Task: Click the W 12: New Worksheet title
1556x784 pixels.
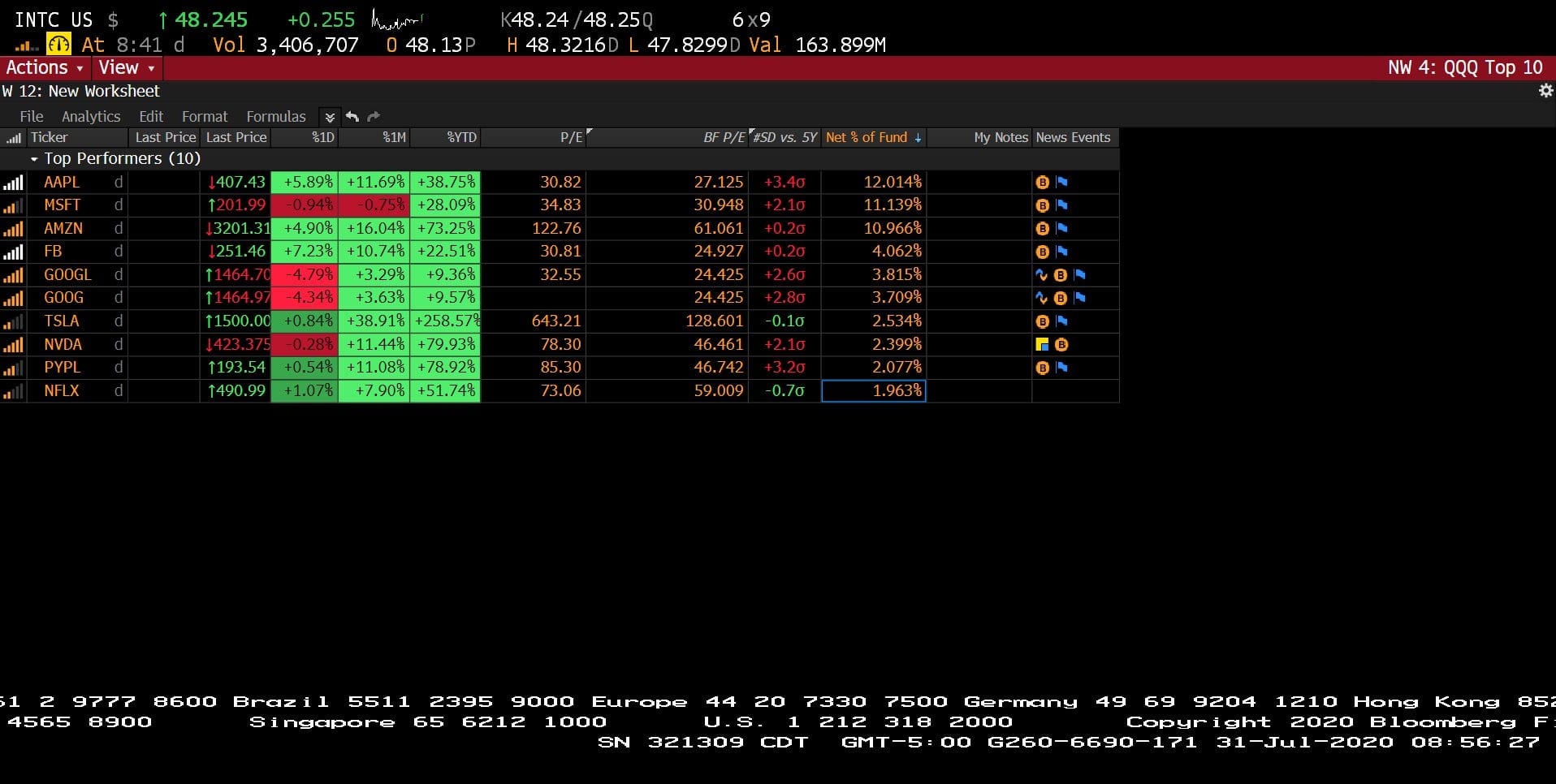Action: (x=81, y=92)
